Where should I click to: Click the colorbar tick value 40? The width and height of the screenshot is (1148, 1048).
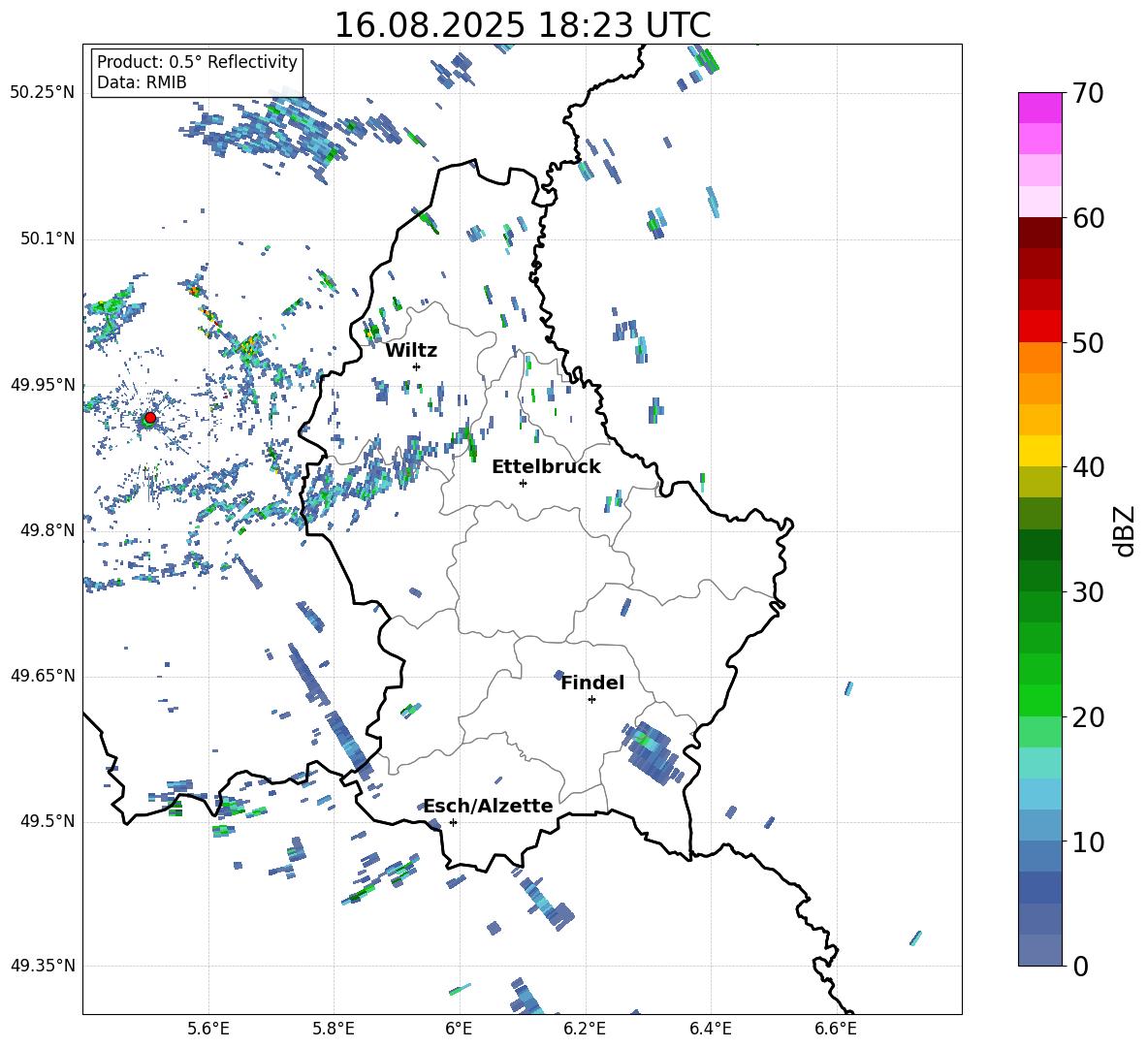point(1088,467)
